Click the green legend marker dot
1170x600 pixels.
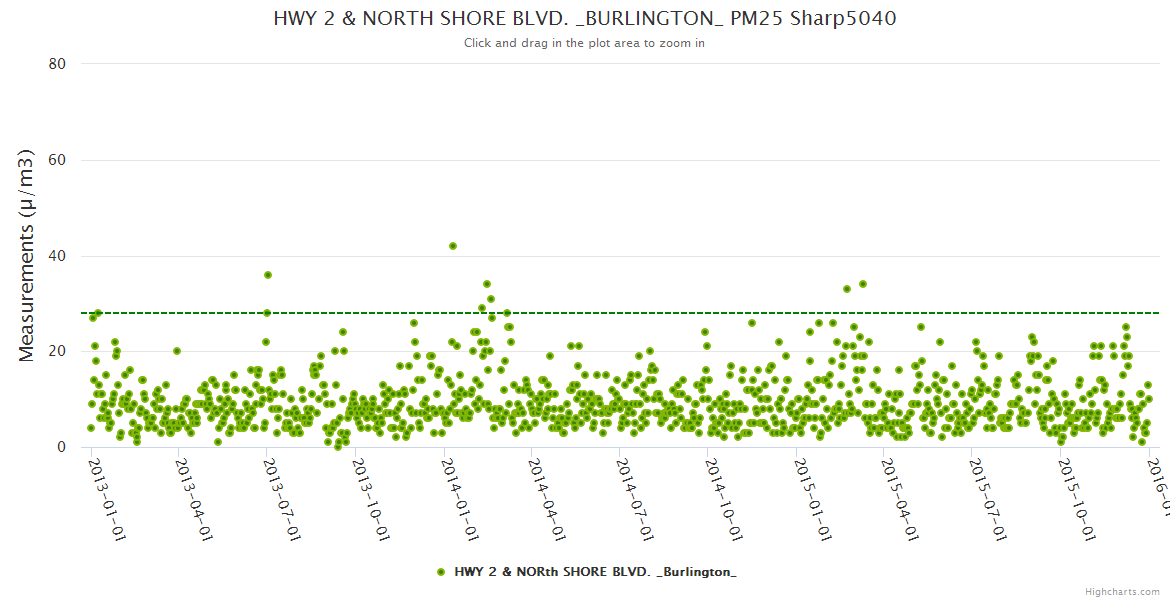point(441,572)
